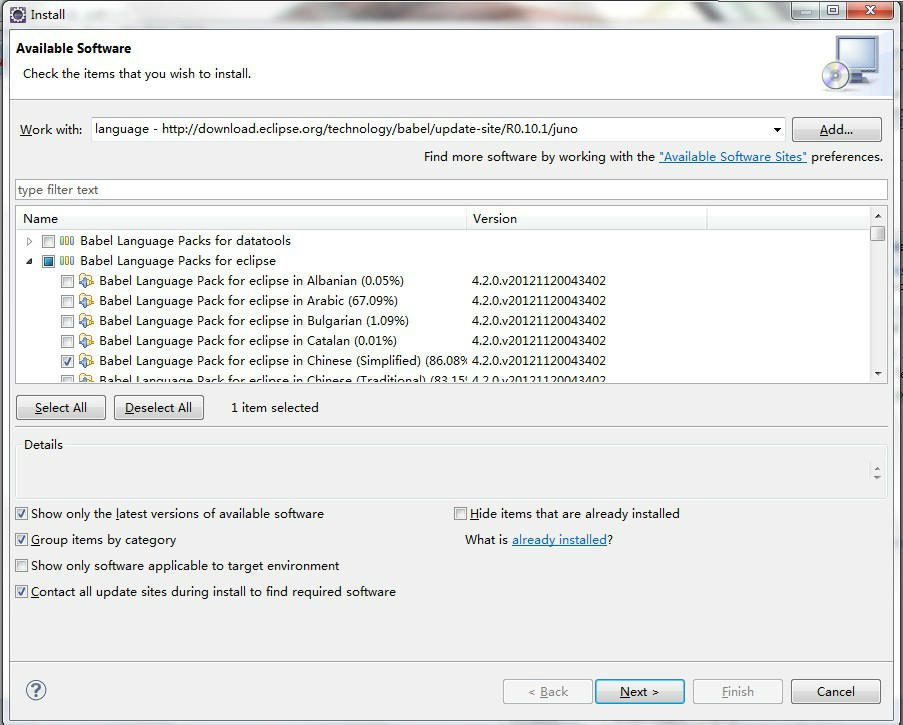Click the software list scrollbar down arrow
903x725 pixels.
(x=878, y=374)
